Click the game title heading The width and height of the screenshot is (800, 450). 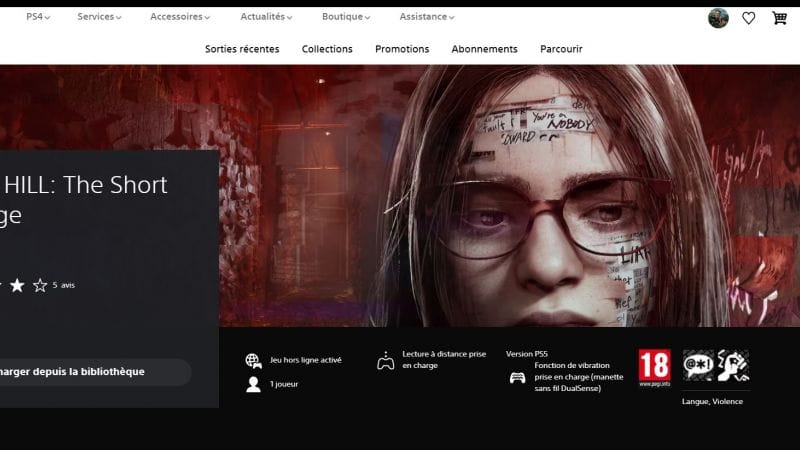click(x=84, y=199)
